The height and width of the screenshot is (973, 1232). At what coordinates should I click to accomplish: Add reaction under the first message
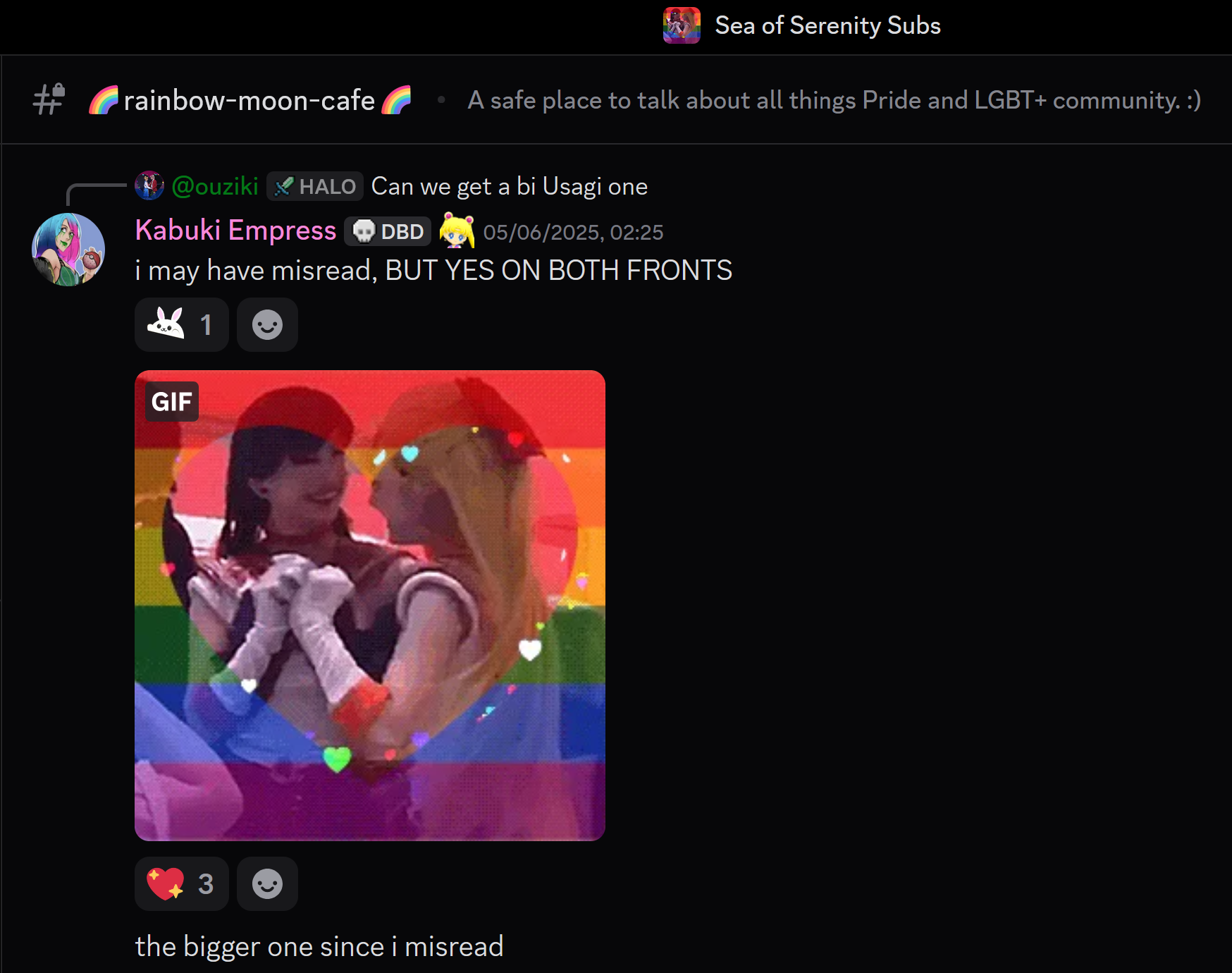(x=267, y=324)
